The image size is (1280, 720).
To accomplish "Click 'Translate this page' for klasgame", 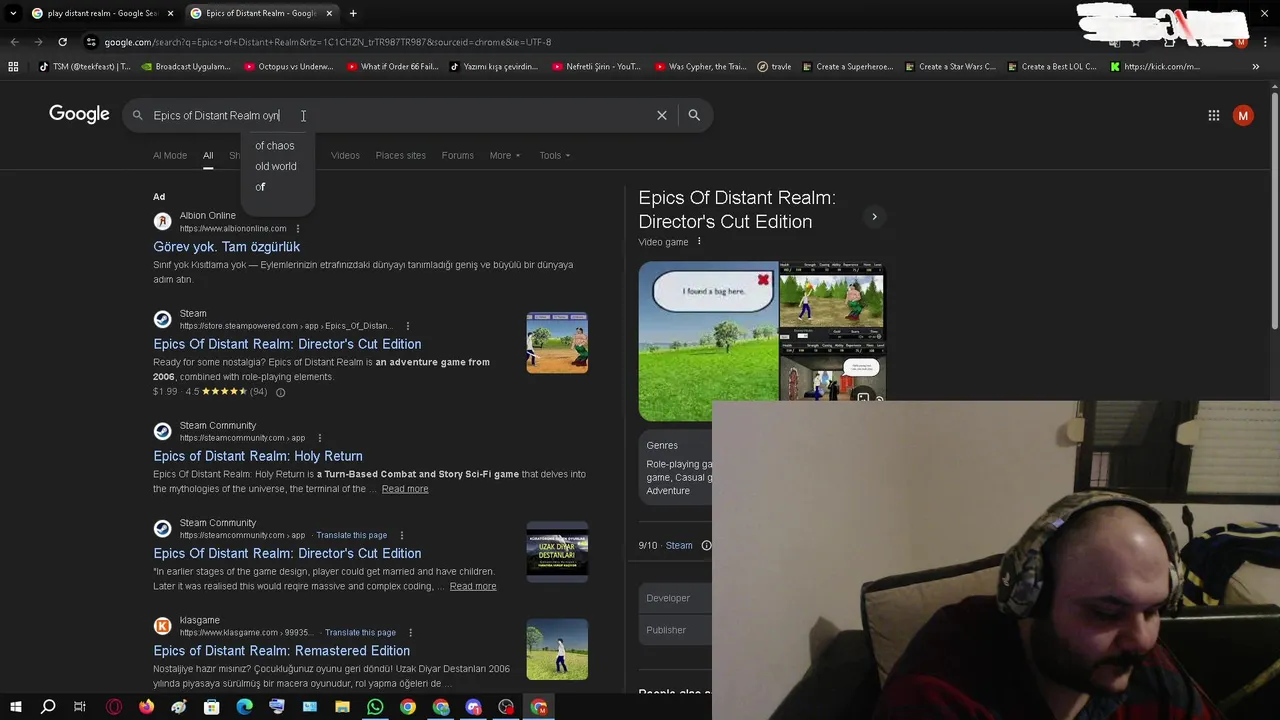I will tap(360, 633).
